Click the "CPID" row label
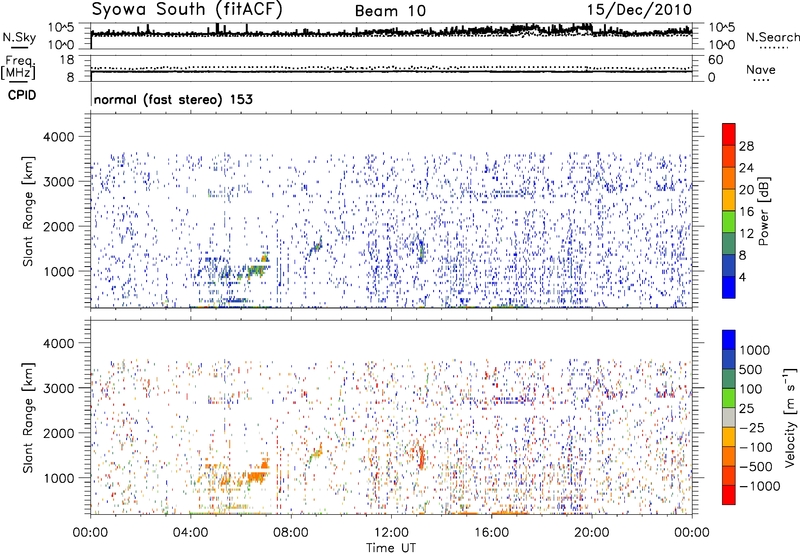 (22, 95)
